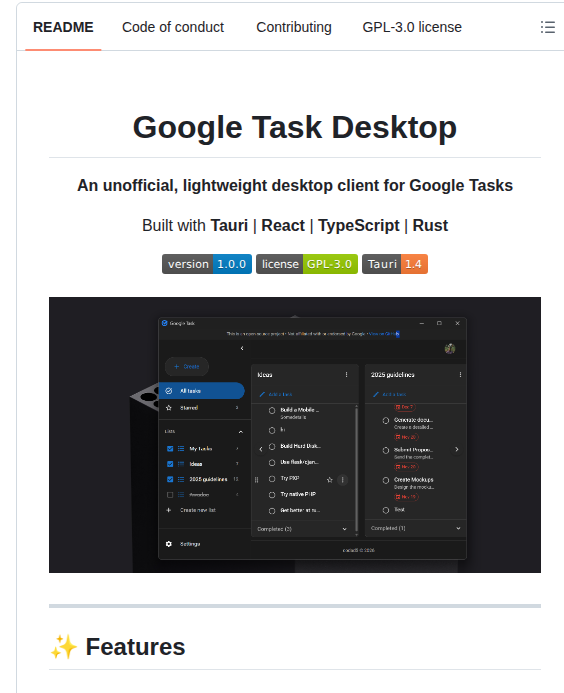The image size is (564, 693).
Task: Click the version 1.0.0 badge
Action: point(207,264)
